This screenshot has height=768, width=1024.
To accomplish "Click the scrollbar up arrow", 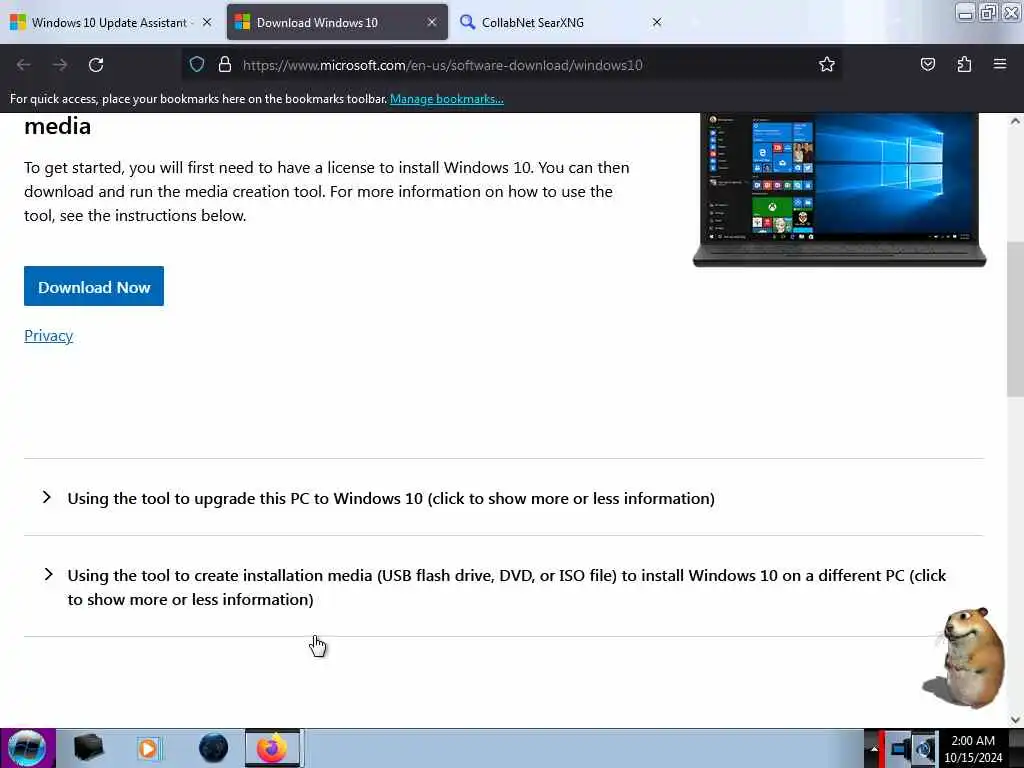I will pyautogui.click(x=1015, y=121).
